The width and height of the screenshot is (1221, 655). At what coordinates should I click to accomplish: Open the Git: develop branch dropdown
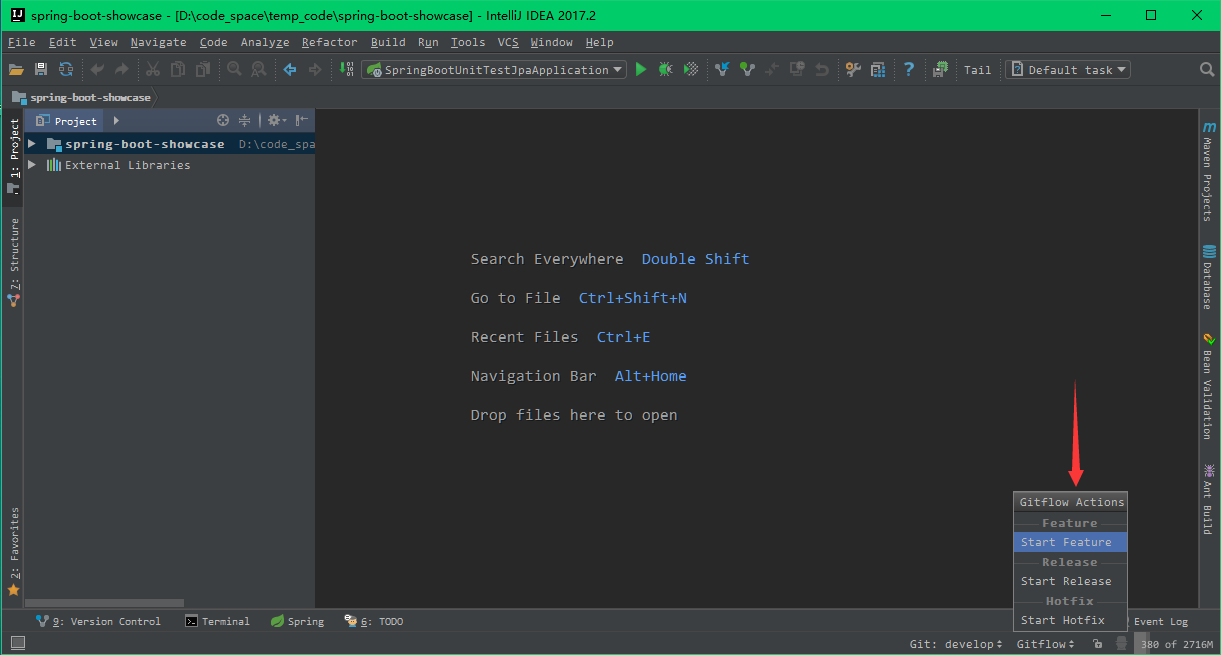coord(955,644)
